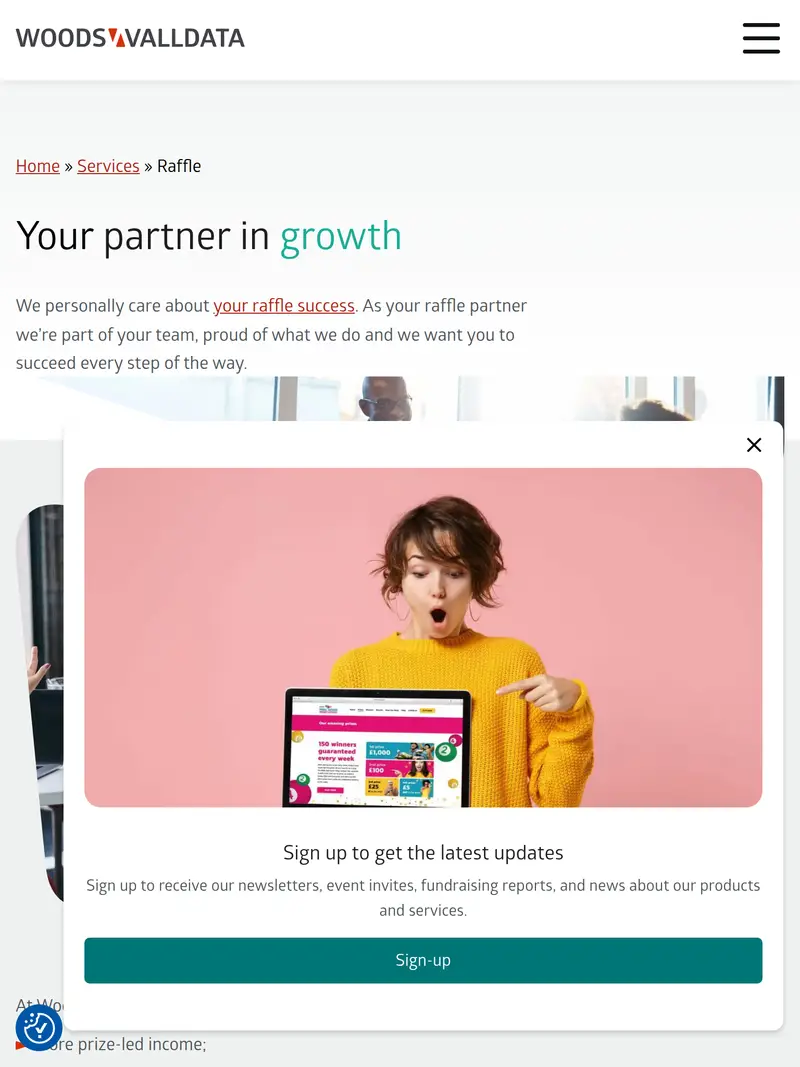The image size is (800, 1067).
Task: Click the red triangle mark in the logo
Action: [x=117, y=37]
